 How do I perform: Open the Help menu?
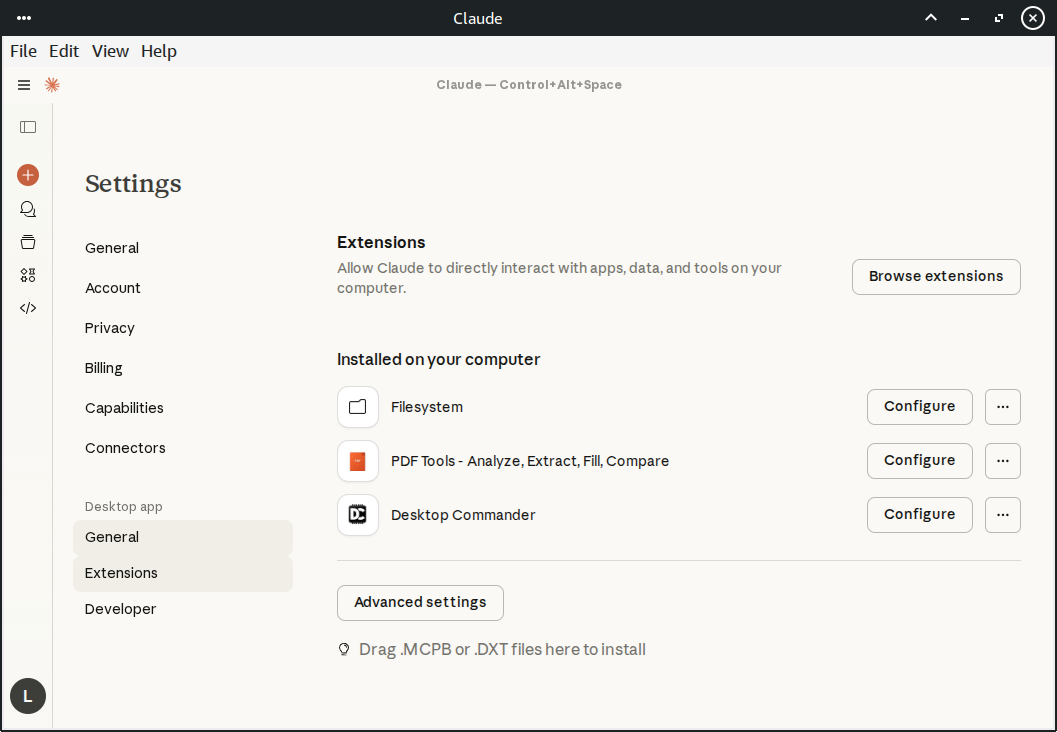[159, 51]
